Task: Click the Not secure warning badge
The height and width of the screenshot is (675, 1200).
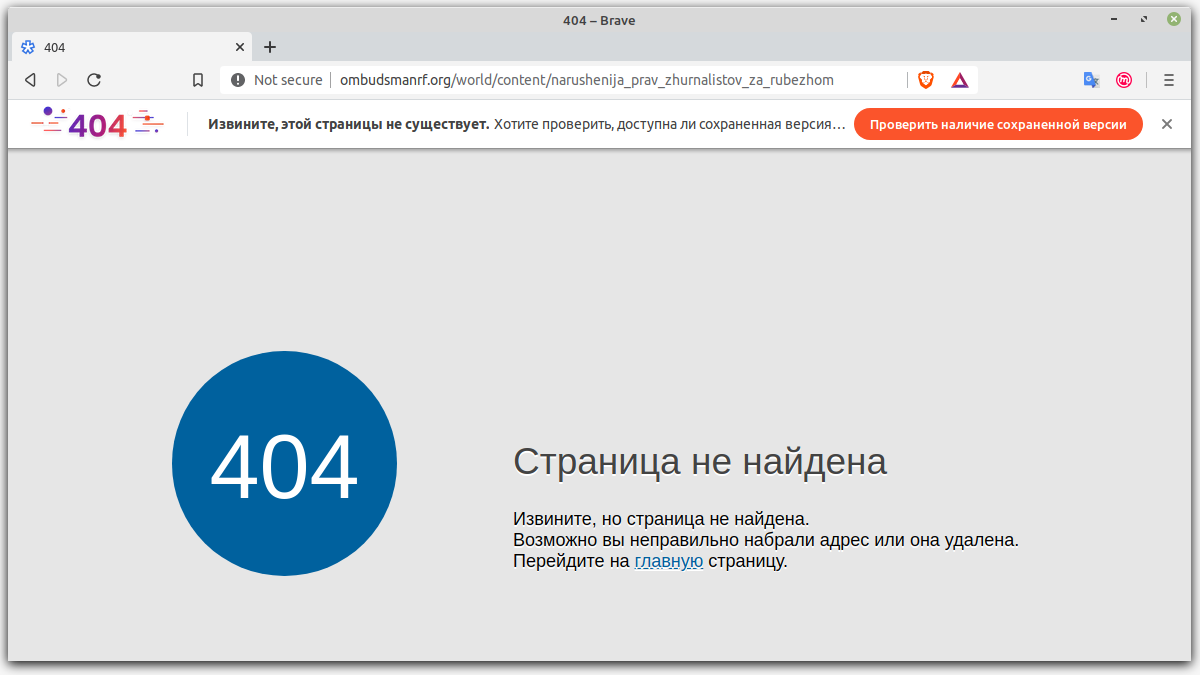Action: click(275, 79)
